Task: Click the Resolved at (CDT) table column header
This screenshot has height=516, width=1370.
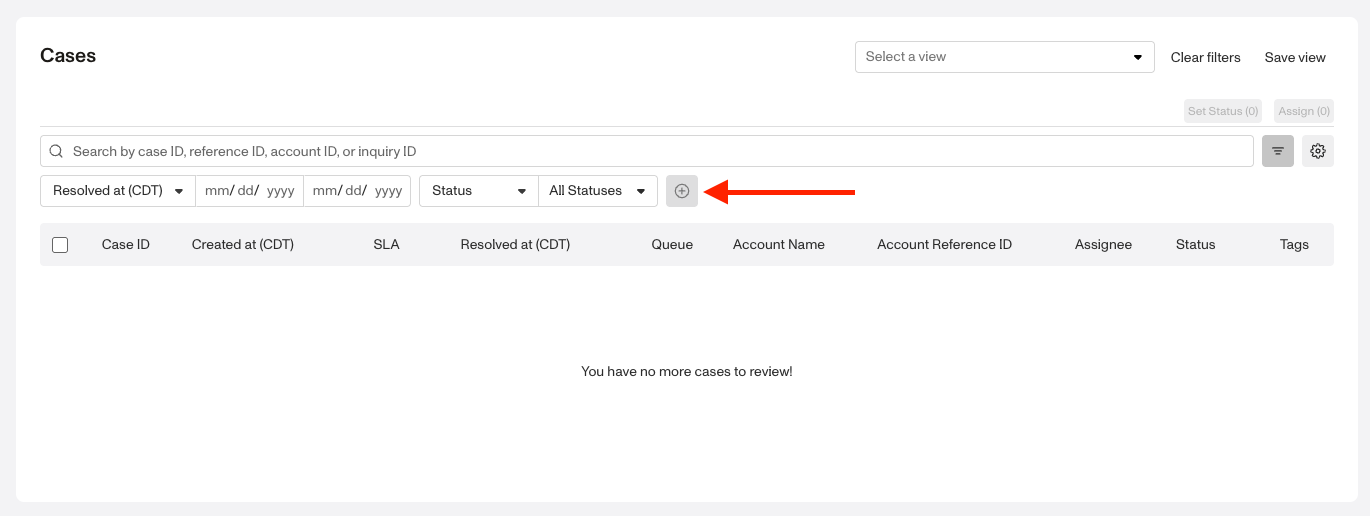Action: tap(515, 245)
